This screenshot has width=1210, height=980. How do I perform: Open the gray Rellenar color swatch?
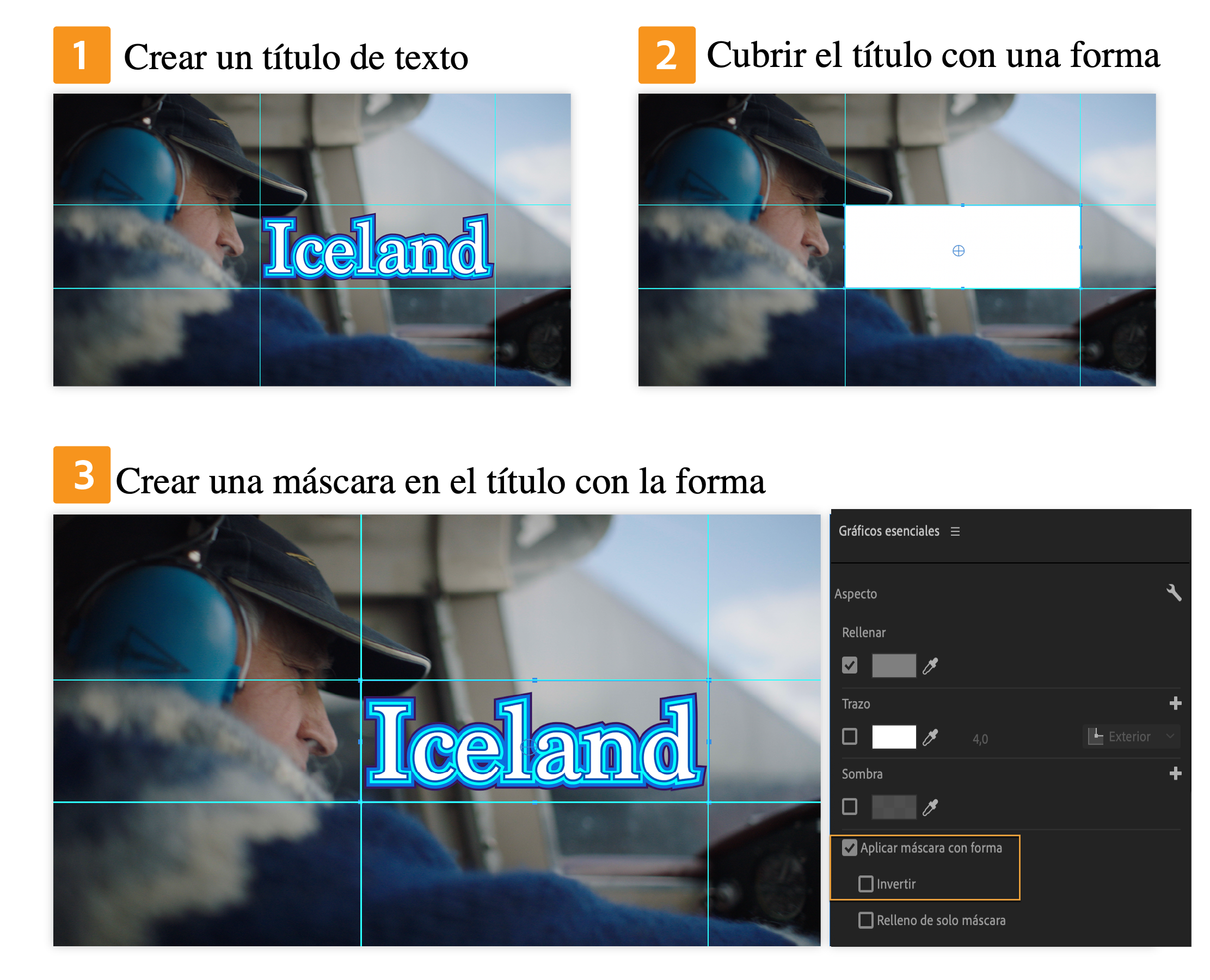pyautogui.click(x=893, y=666)
